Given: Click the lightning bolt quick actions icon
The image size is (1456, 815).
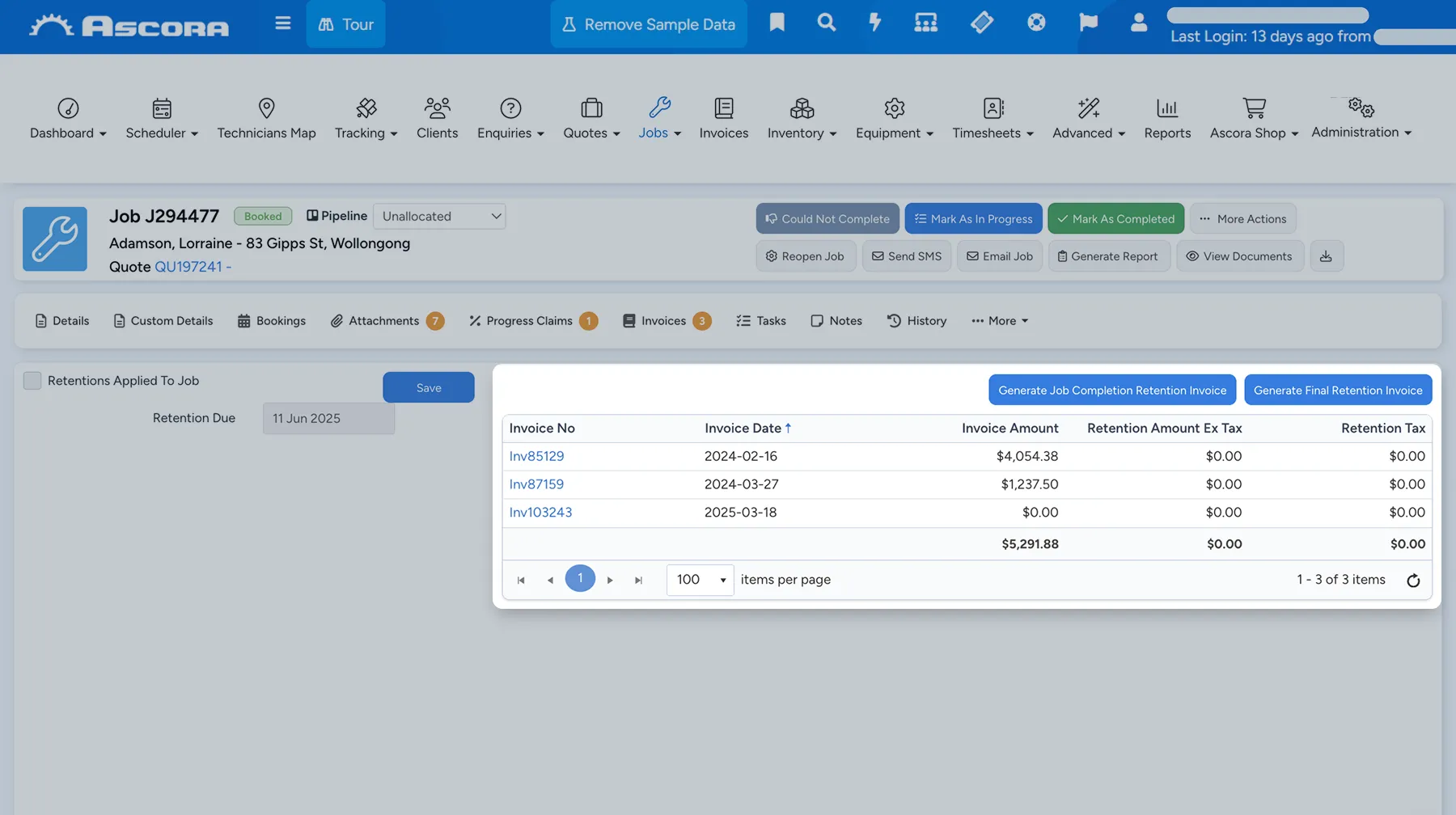Looking at the screenshot, I should [875, 23].
